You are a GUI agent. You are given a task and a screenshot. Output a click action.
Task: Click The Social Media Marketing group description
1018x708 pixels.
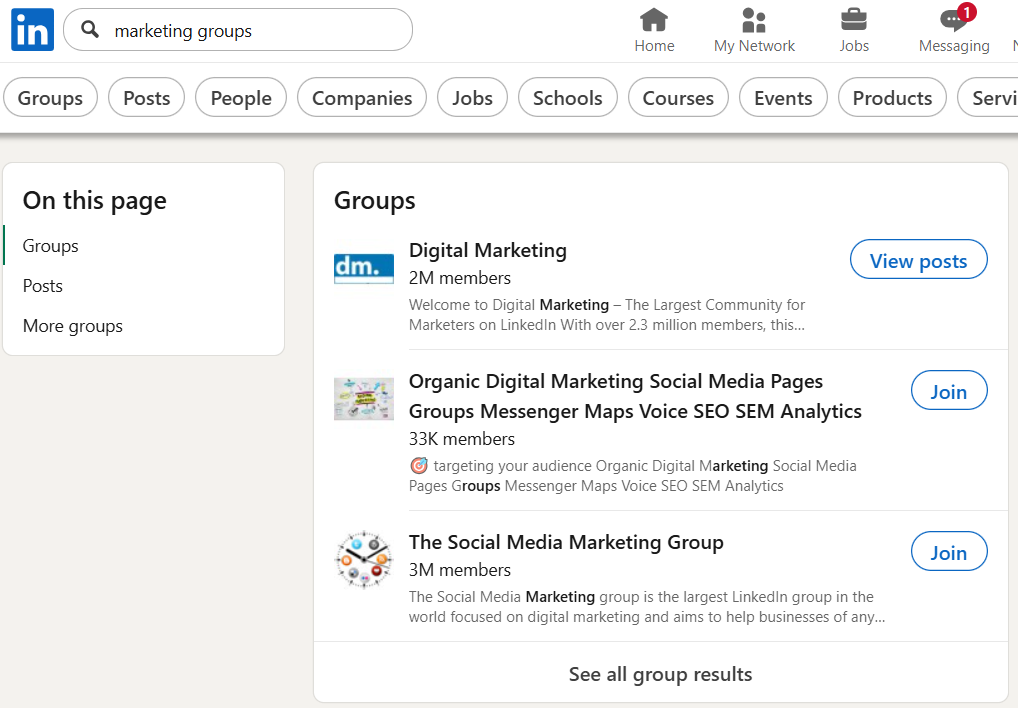coord(647,607)
